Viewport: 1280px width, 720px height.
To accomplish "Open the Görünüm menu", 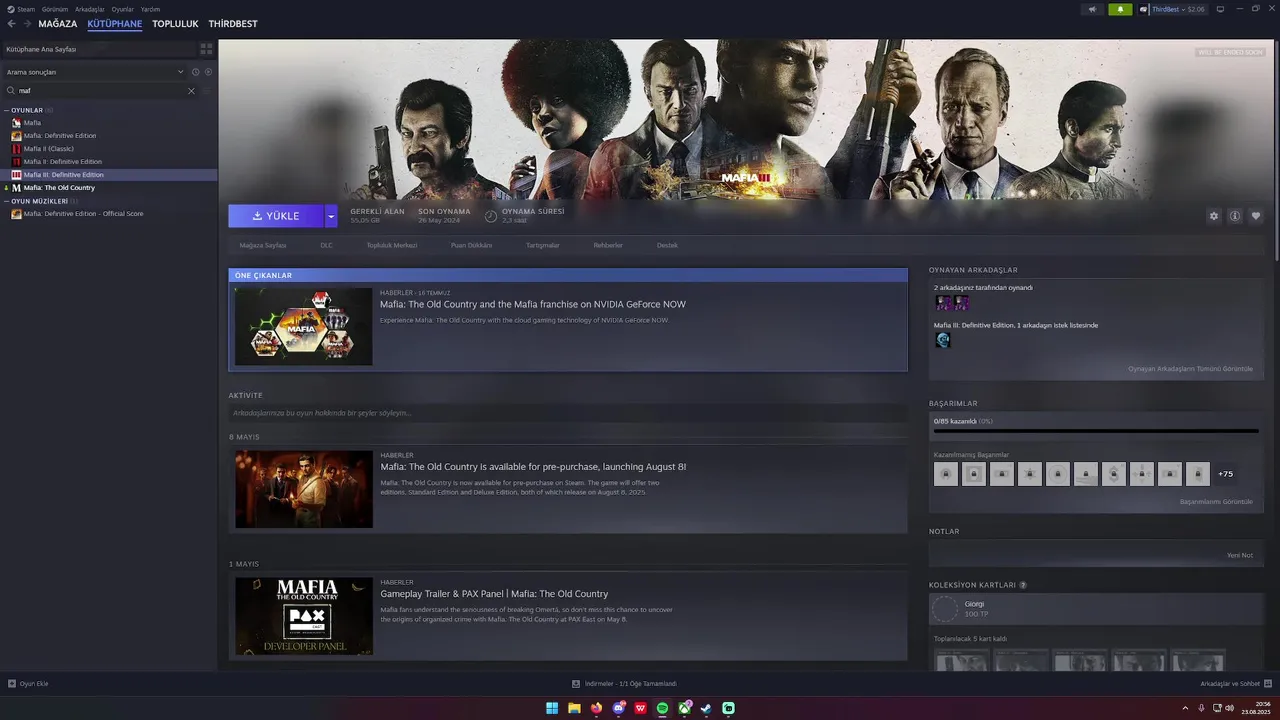I will (x=55, y=9).
